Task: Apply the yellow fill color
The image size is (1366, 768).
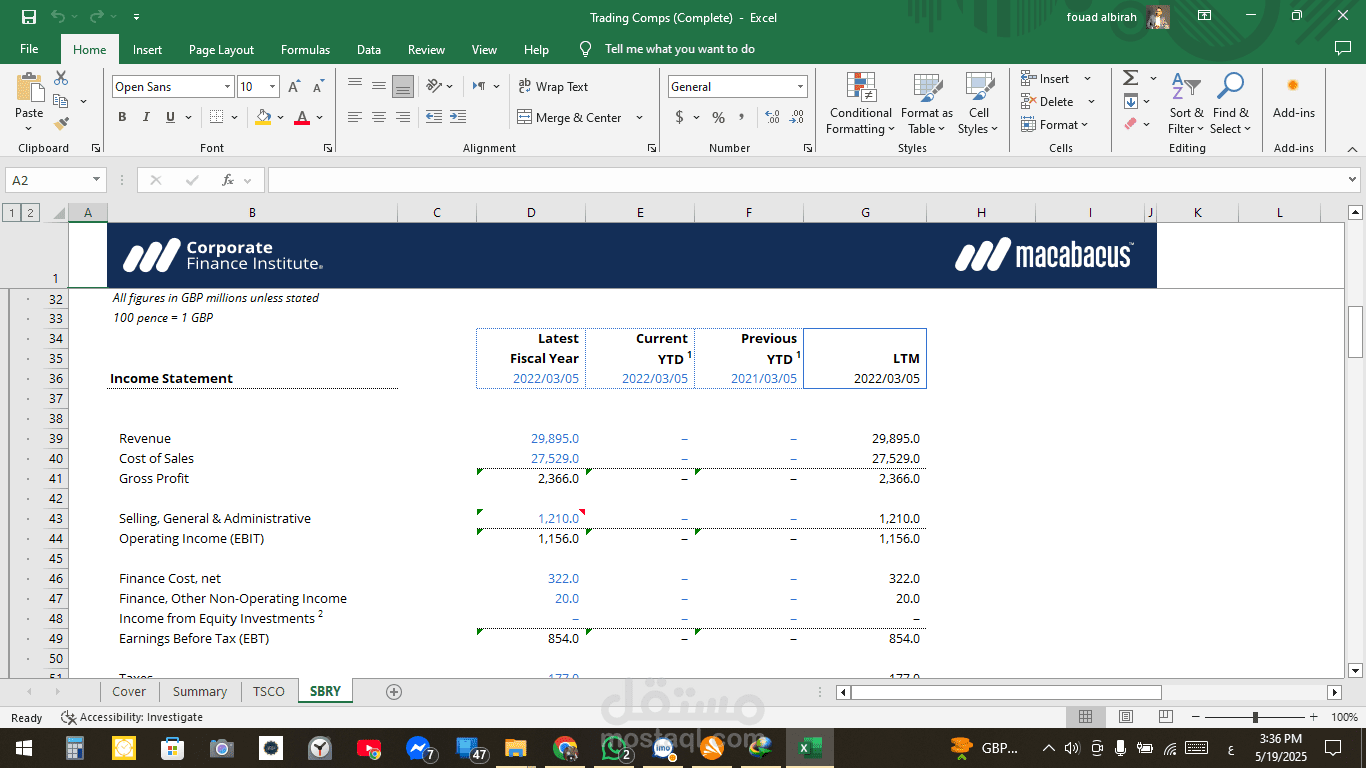Action: coord(263,117)
